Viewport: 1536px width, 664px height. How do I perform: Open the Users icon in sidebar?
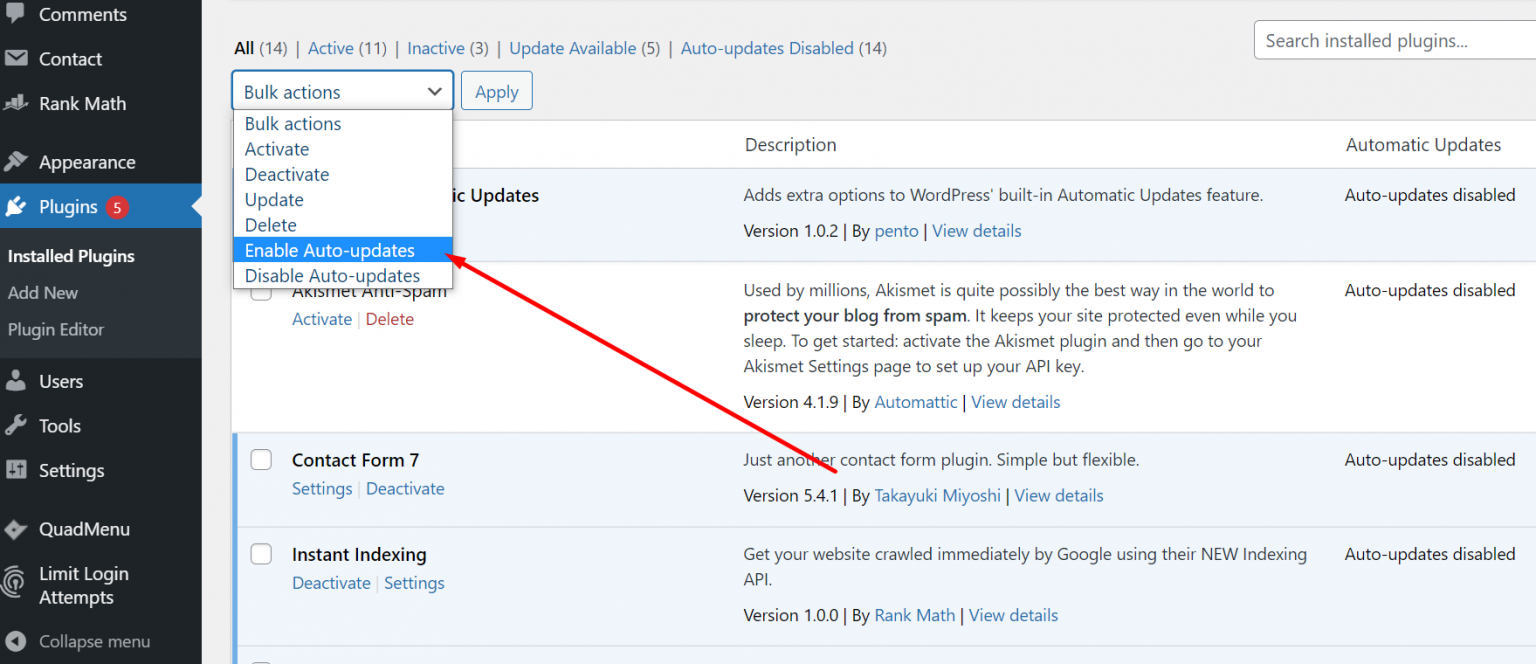pos(17,380)
